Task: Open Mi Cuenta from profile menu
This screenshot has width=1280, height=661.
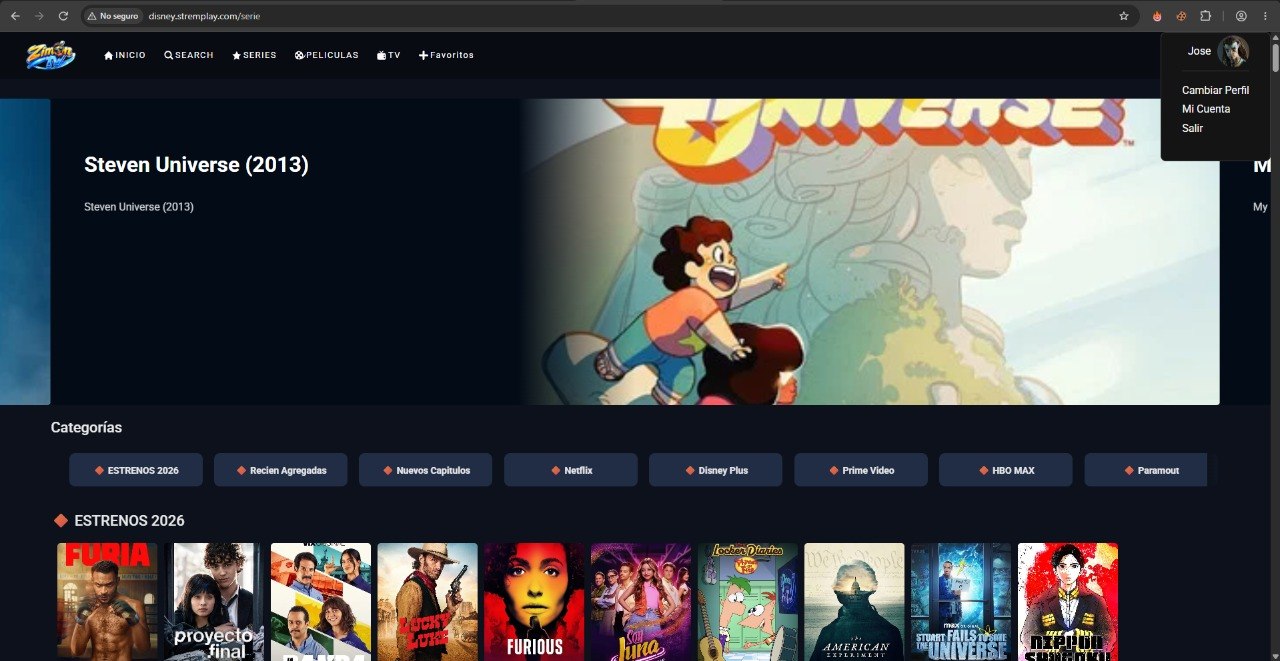Action: click(x=1206, y=109)
